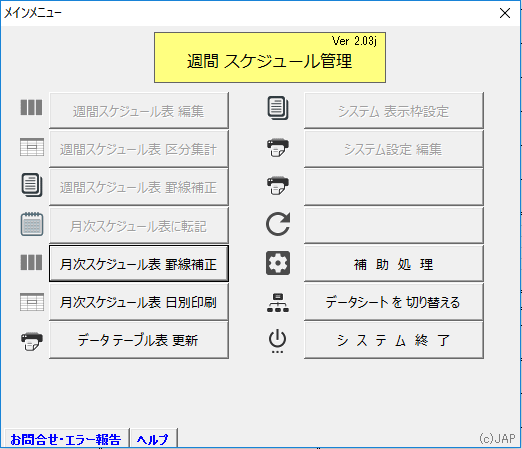The height and width of the screenshot is (449, 522).
Task: Click the table icon beside 月次スケジュール表 日別印刷
Action: [32, 302]
